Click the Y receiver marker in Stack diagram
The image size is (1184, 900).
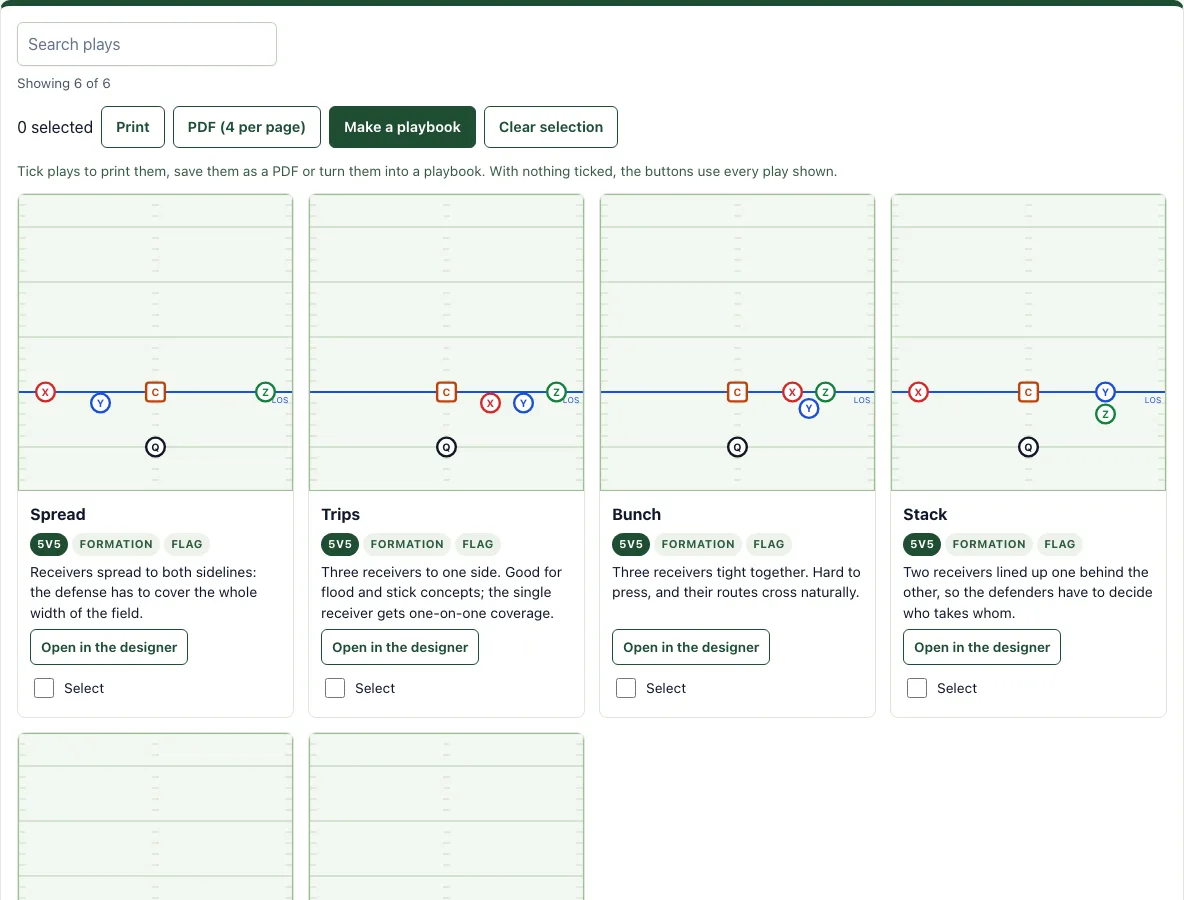click(1105, 392)
